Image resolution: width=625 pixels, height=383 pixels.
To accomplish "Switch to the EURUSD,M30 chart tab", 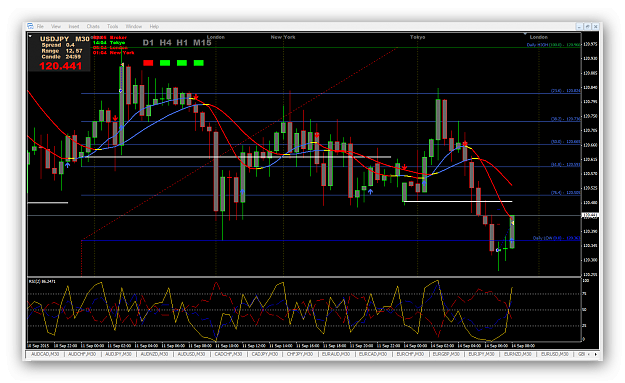I will (554, 354).
